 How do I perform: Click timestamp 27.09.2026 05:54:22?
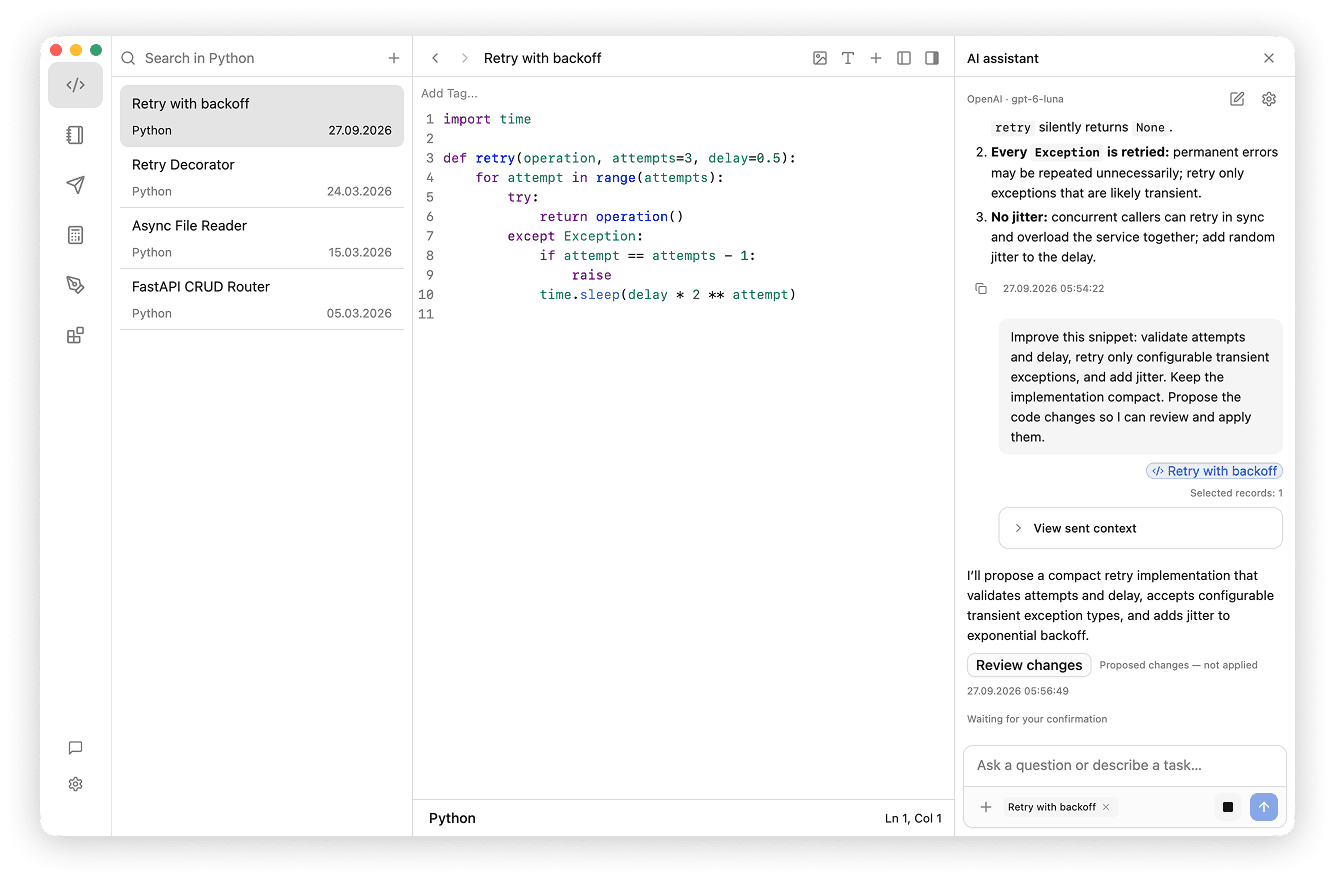[1053, 288]
